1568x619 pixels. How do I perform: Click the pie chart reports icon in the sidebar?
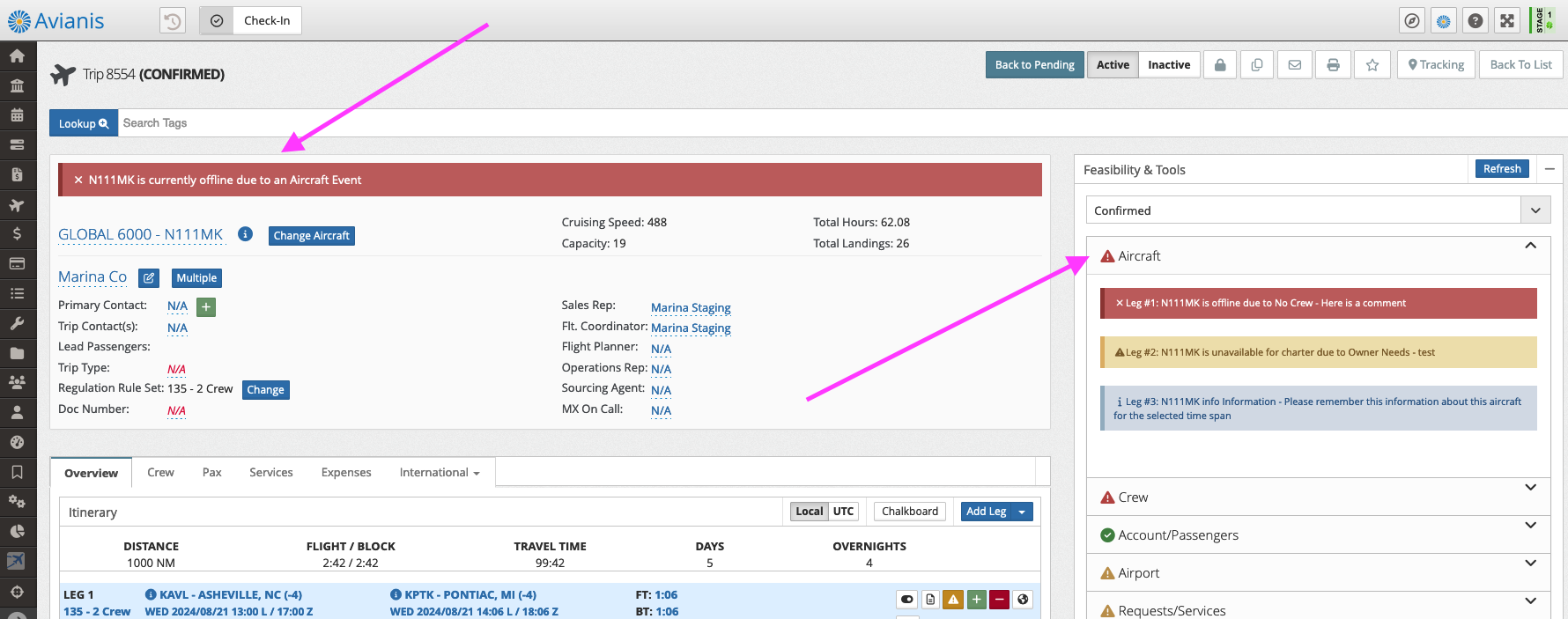coord(17,531)
